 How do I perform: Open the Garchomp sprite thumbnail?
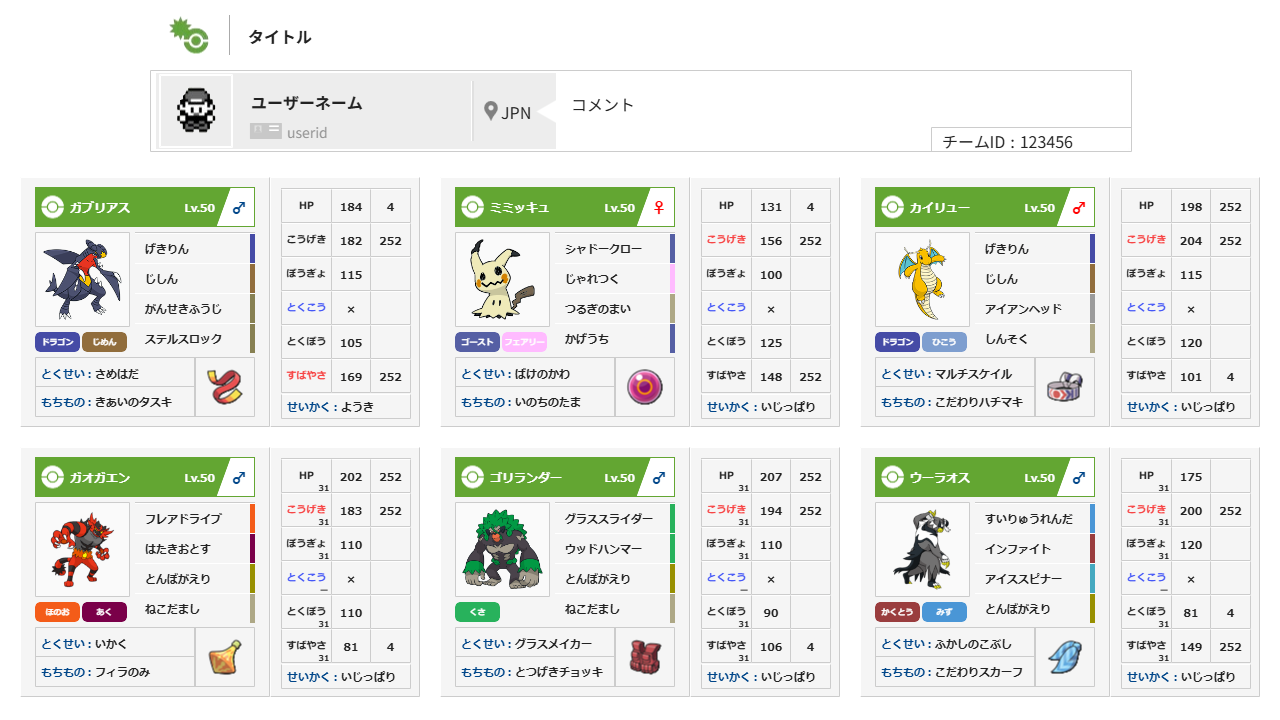point(82,280)
